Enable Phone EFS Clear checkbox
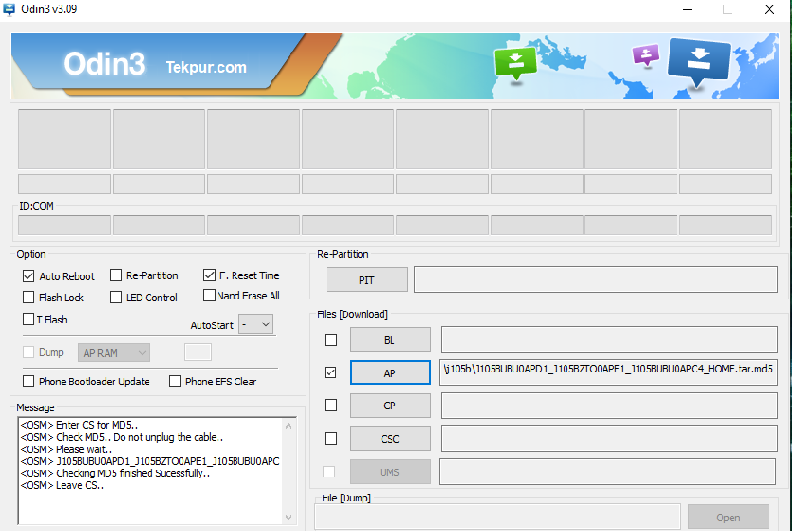This screenshot has width=792, height=531. (175, 381)
